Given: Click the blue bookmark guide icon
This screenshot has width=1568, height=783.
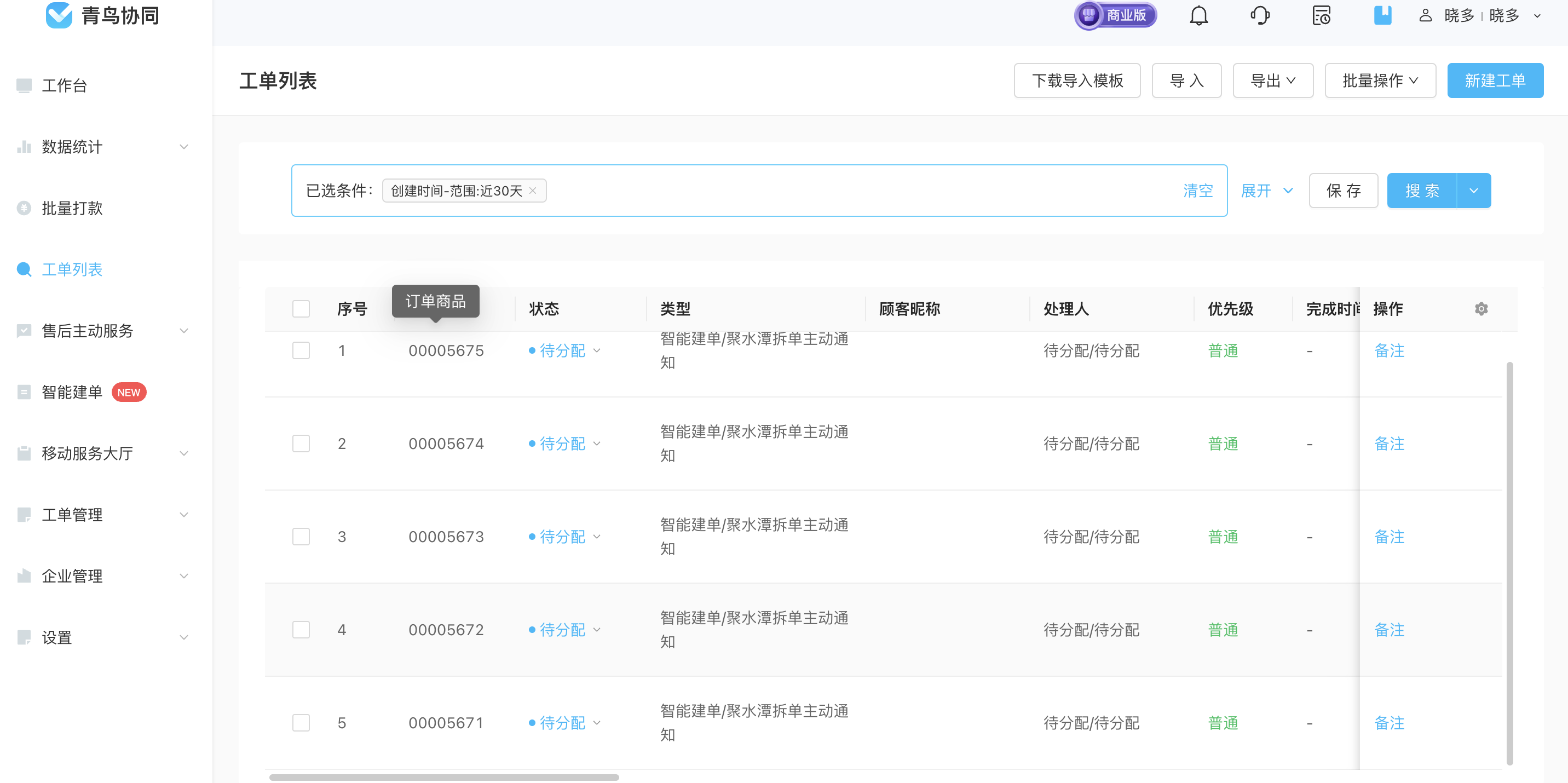Looking at the screenshot, I should [1382, 15].
